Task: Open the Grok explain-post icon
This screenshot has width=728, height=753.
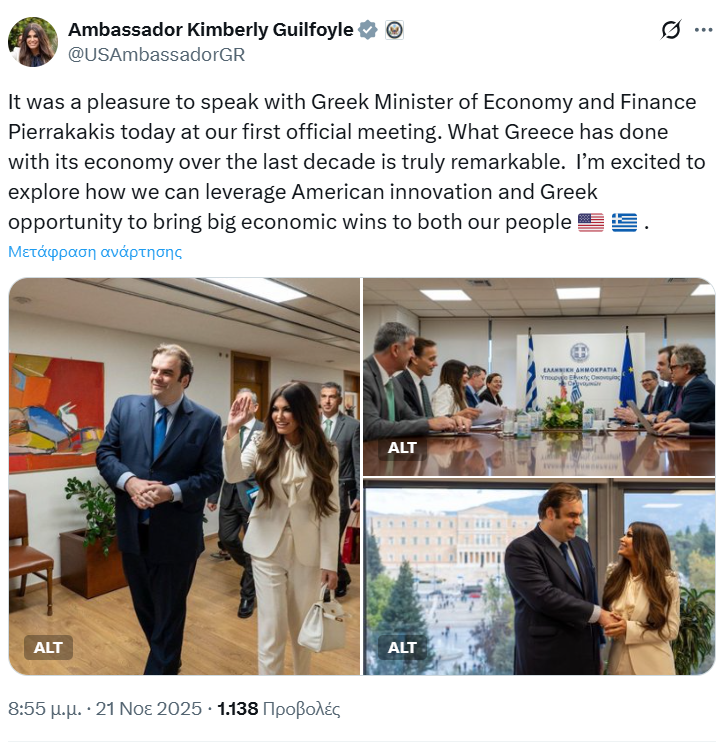Action: tap(671, 31)
